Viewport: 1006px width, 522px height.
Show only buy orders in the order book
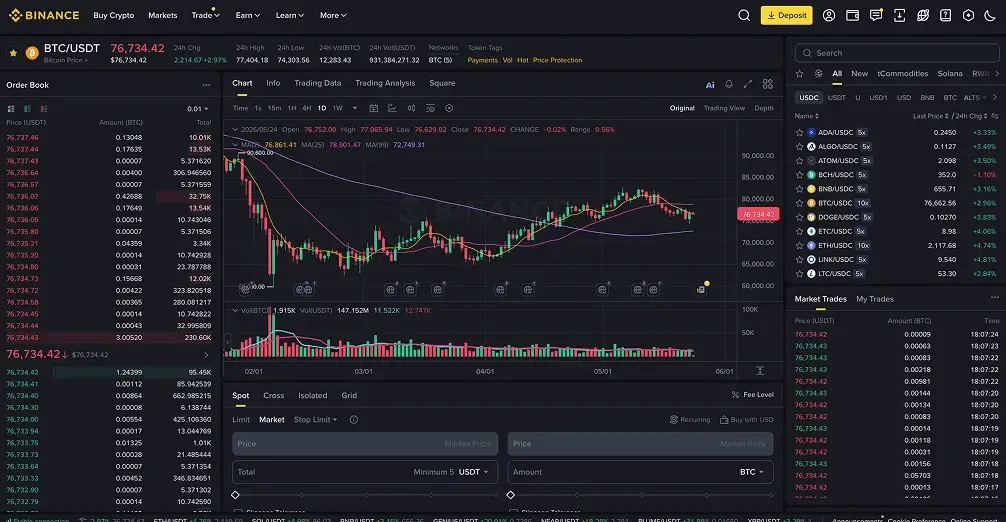point(27,109)
